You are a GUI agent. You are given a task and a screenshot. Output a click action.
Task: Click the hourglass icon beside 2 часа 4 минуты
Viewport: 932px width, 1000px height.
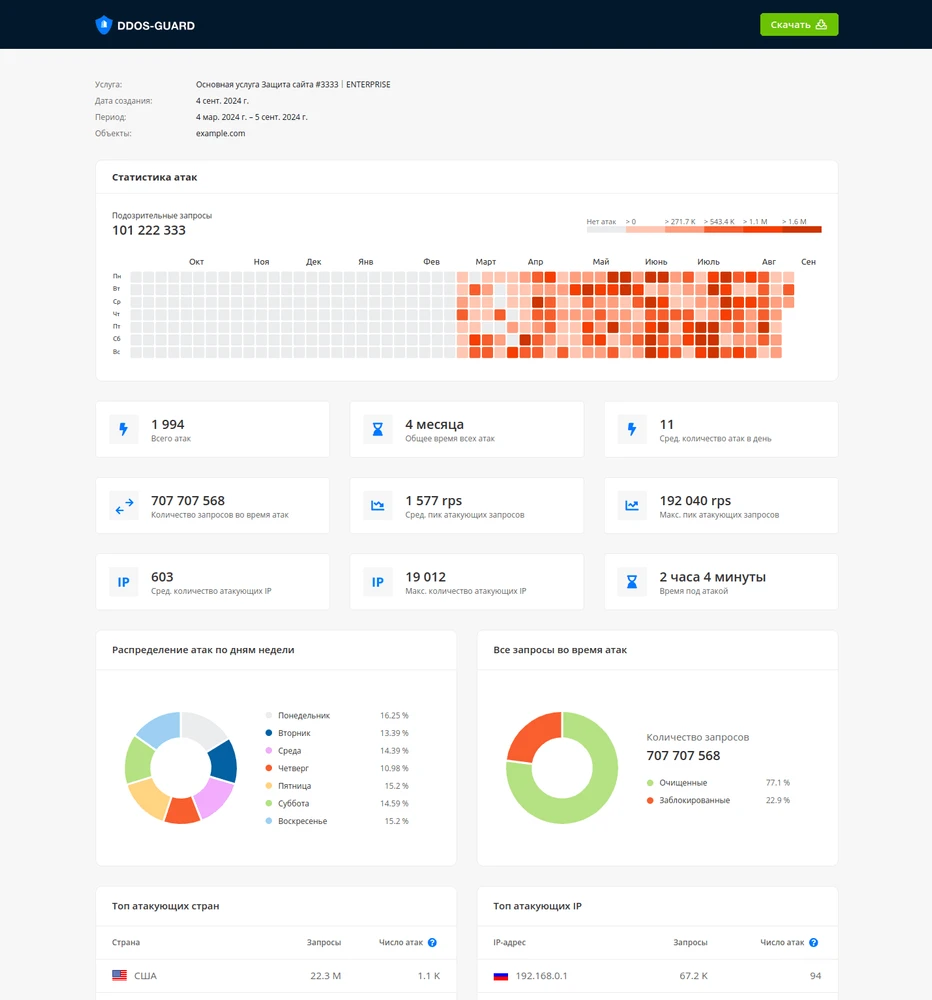coord(632,582)
